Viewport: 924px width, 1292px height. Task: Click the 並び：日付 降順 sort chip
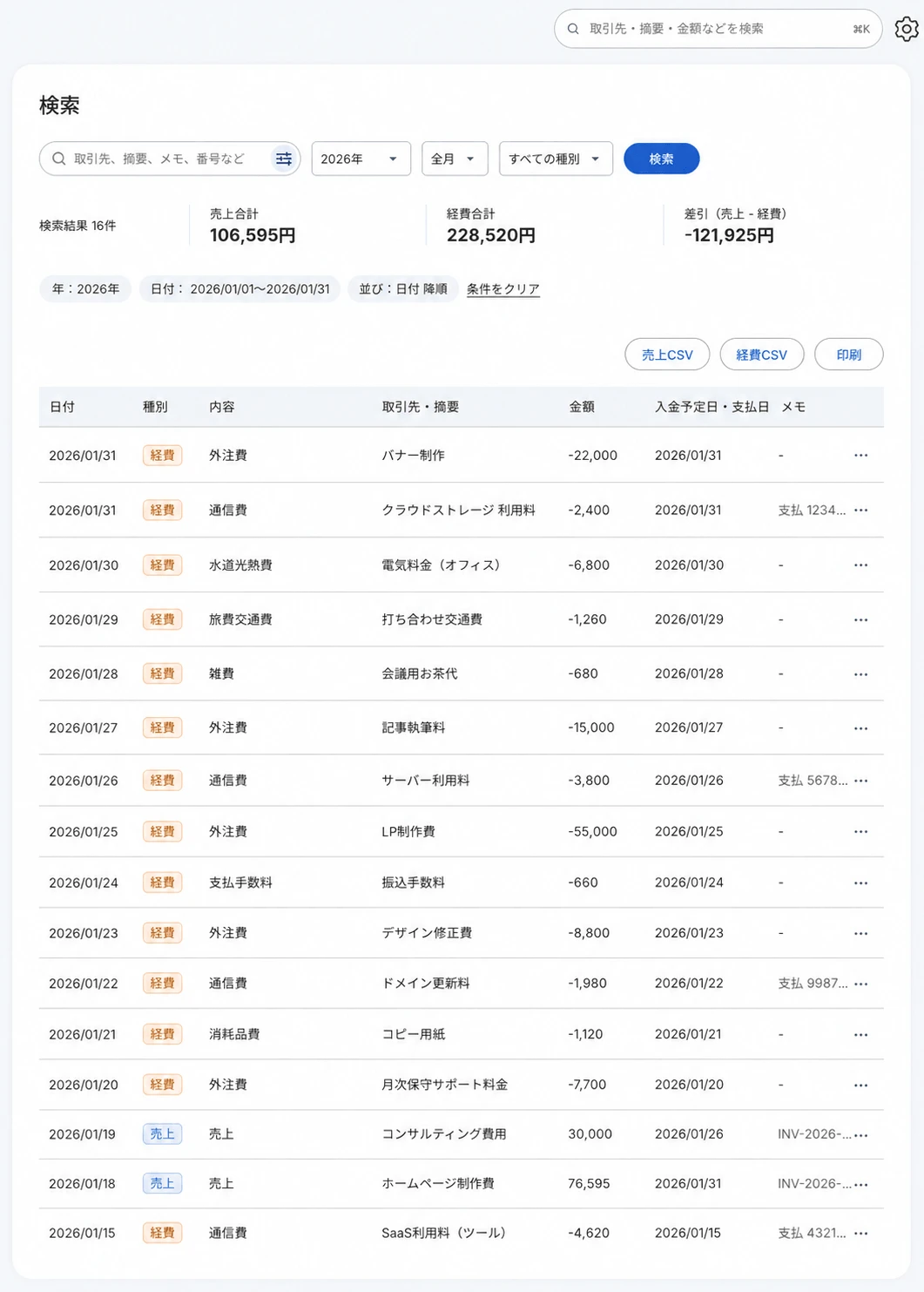click(403, 289)
